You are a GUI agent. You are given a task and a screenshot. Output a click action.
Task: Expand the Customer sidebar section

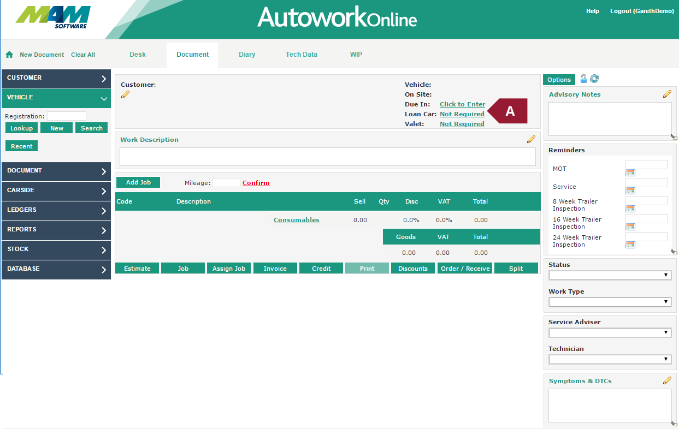pyautogui.click(x=56, y=78)
